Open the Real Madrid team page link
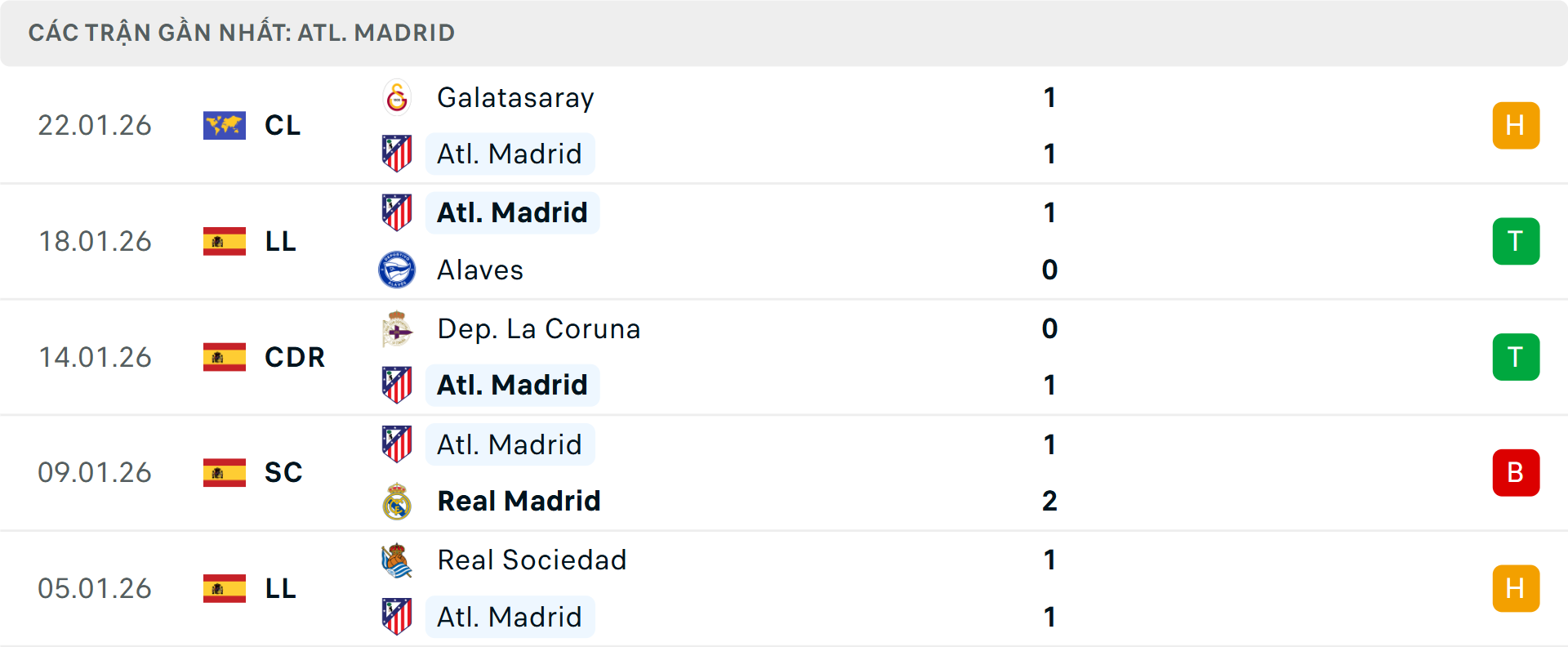1568x647 pixels. coord(518,501)
